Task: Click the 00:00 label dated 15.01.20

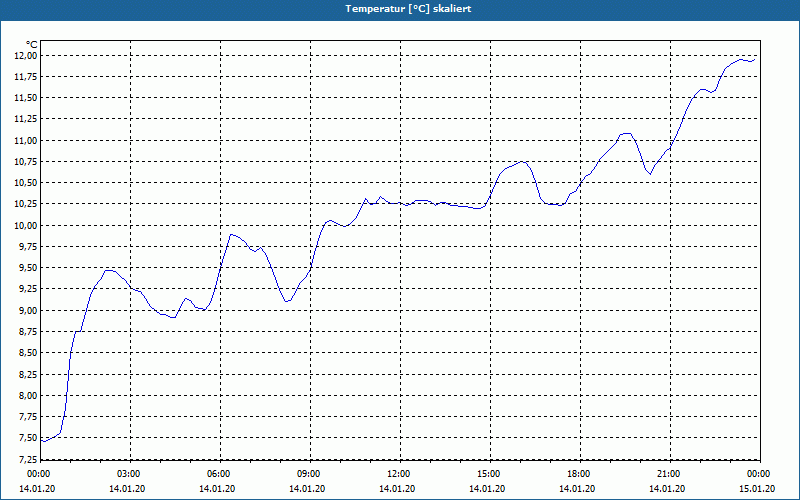Action: coord(757,474)
